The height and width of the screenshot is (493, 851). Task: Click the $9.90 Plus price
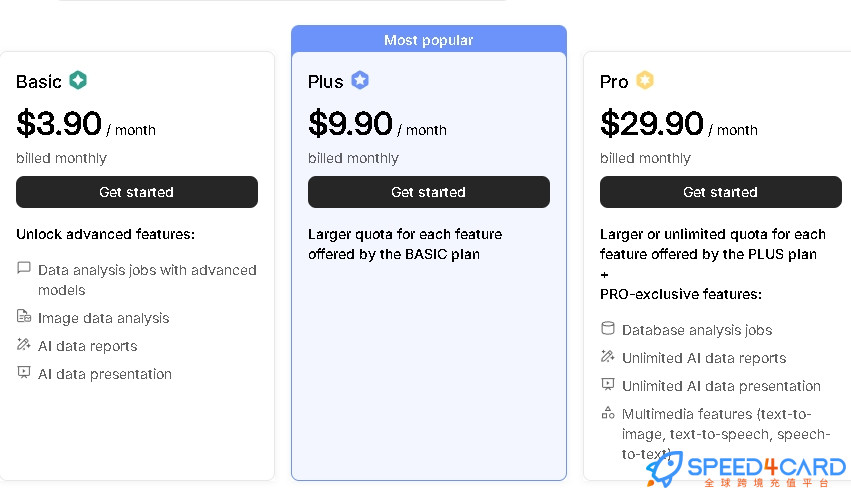350,123
